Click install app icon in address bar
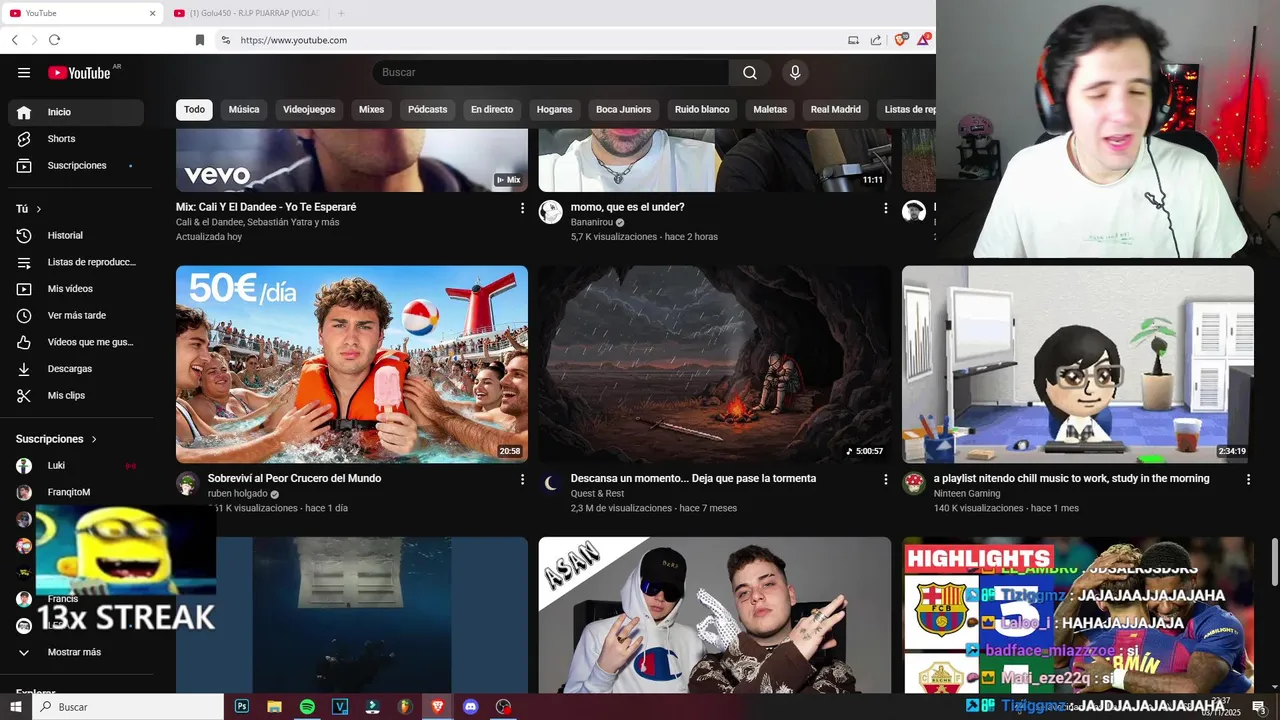1280x720 pixels. (853, 40)
